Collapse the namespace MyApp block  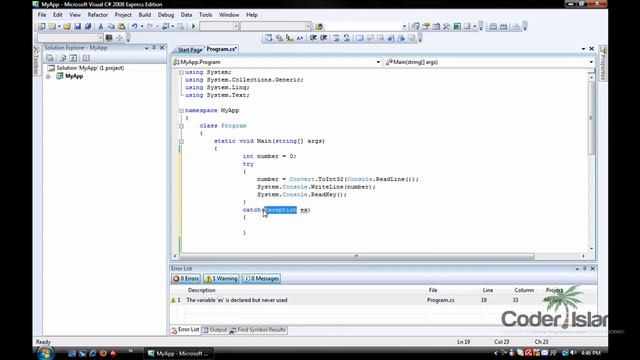coord(181,111)
